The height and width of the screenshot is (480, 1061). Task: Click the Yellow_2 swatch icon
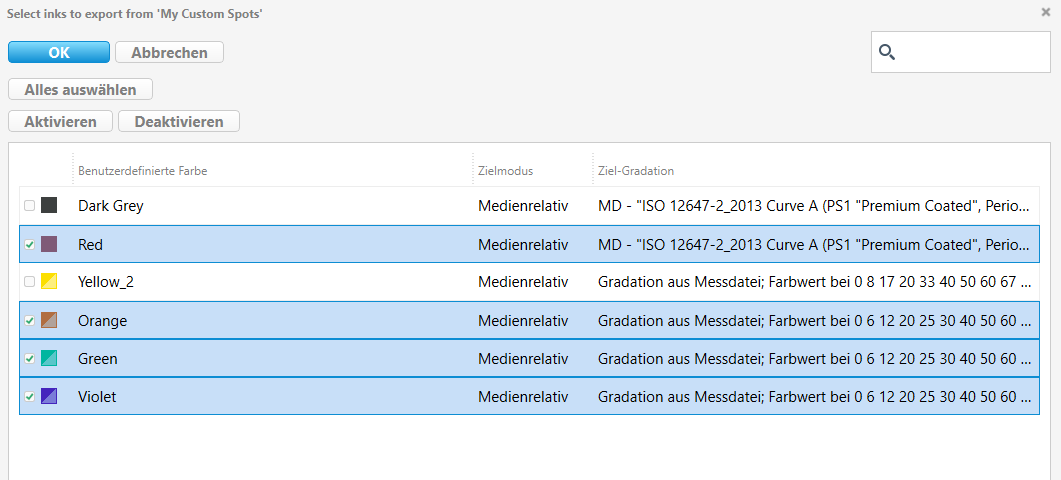[x=49, y=282]
